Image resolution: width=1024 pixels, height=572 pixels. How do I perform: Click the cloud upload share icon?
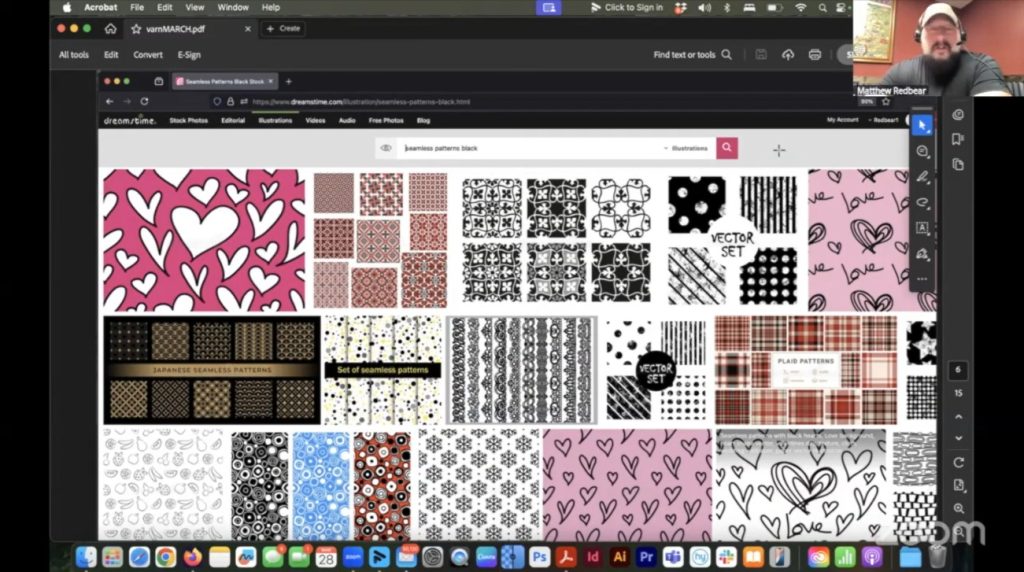pyautogui.click(x=788, y=55)
